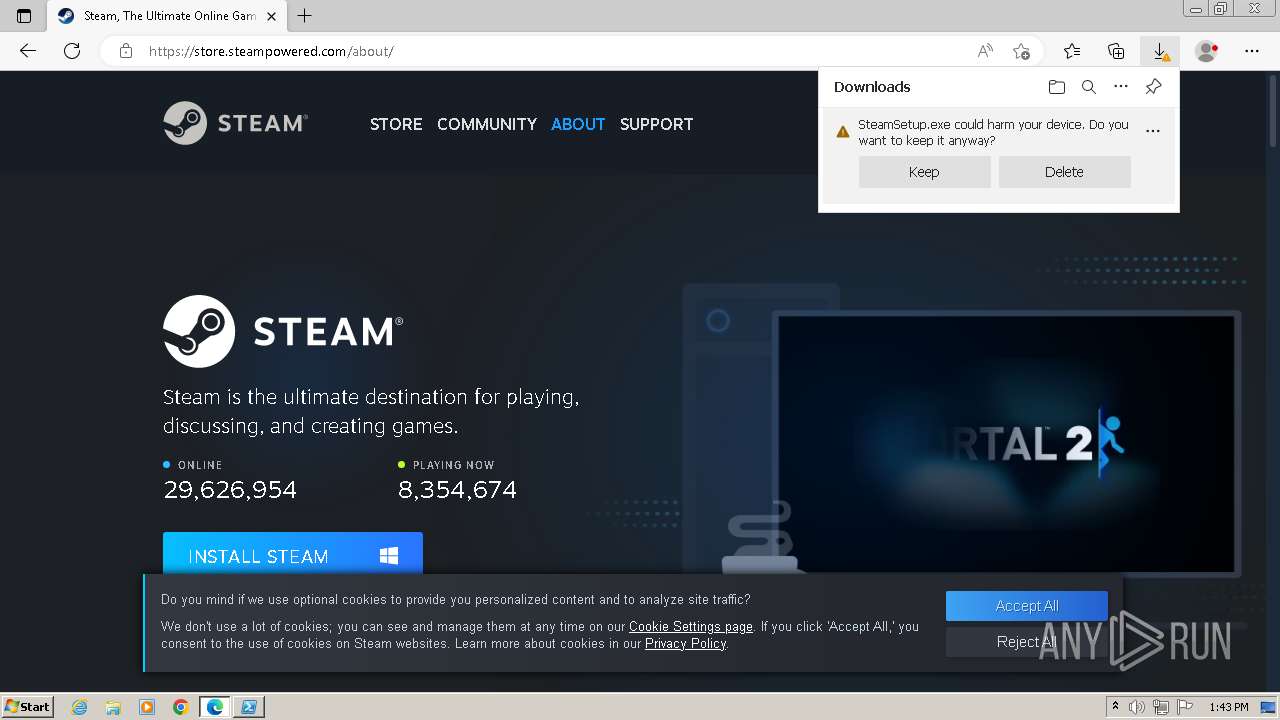
Task: Open the SUPPORT menu item
Action: pyautogui.click(x=656, y=124)
